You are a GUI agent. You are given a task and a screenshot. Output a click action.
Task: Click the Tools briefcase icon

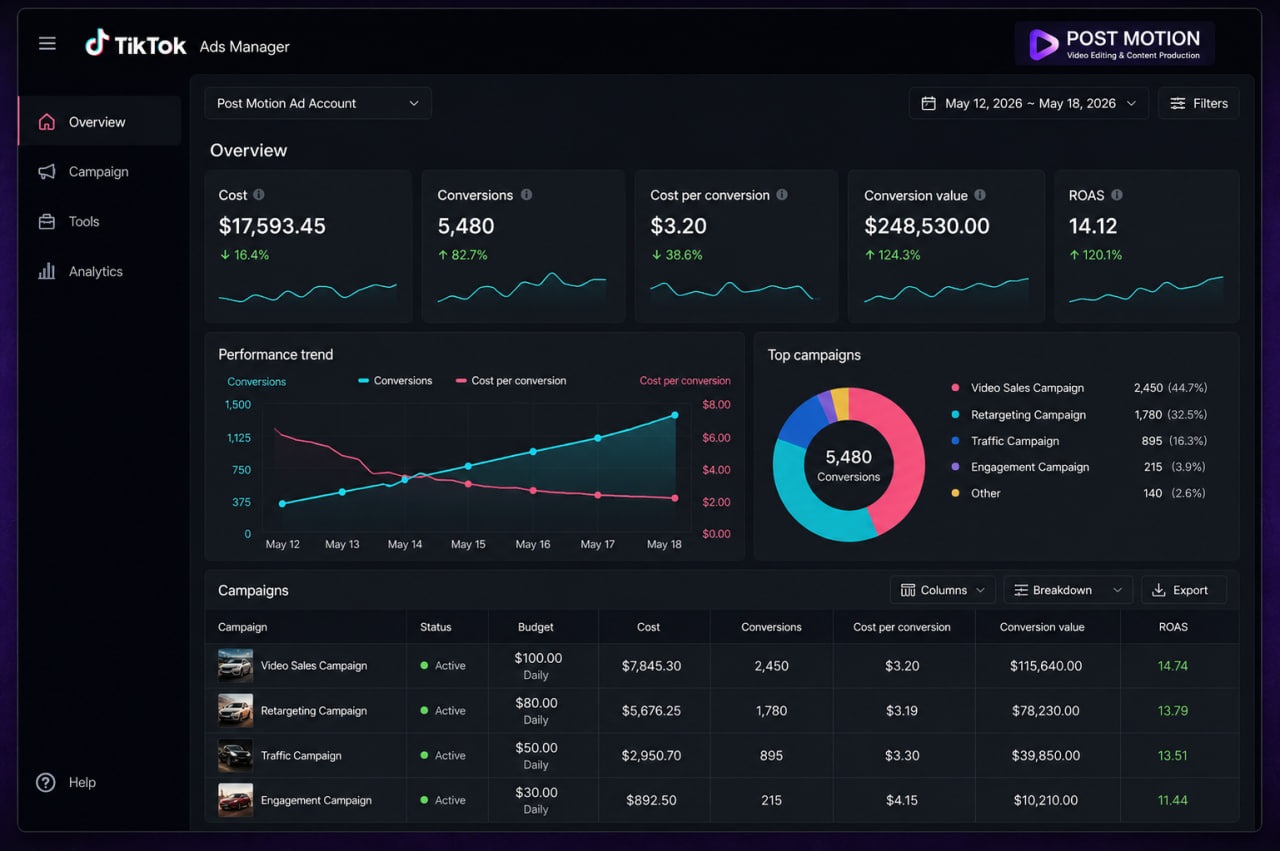point(46,222)
